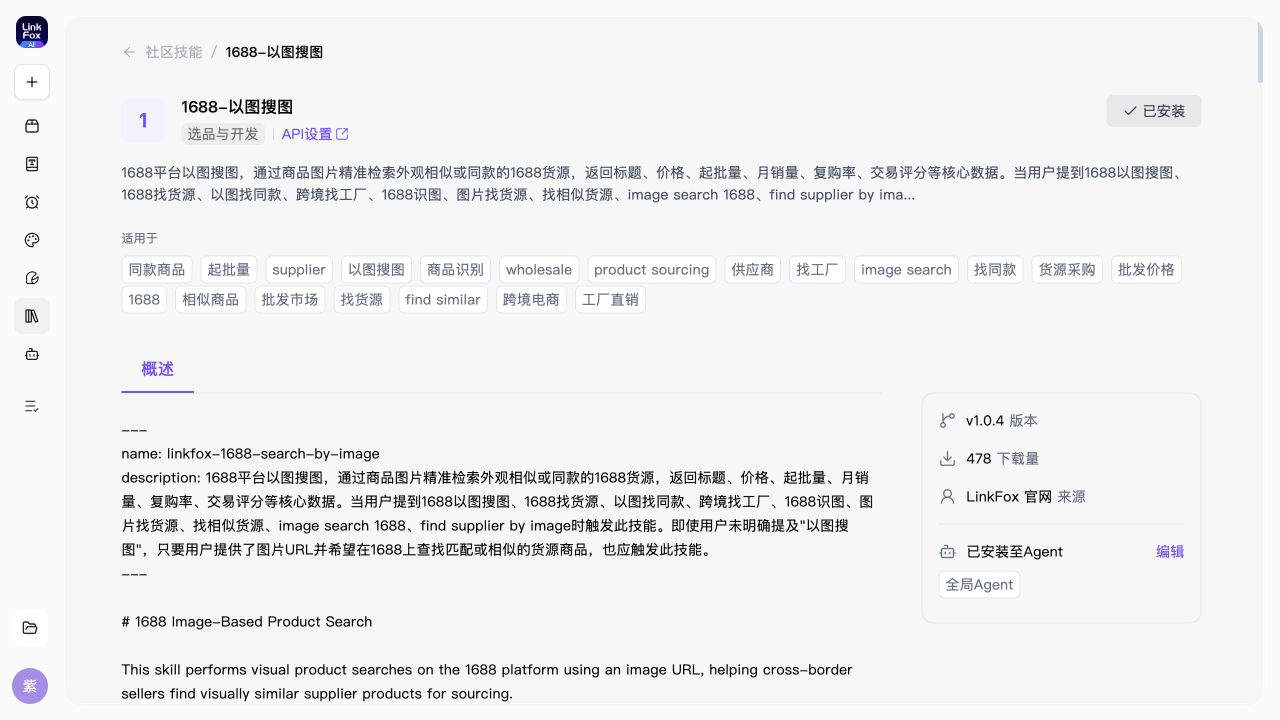1280x720 pixels.
Task: Click the external link icon beside API设置
Action: click(342, 134)
